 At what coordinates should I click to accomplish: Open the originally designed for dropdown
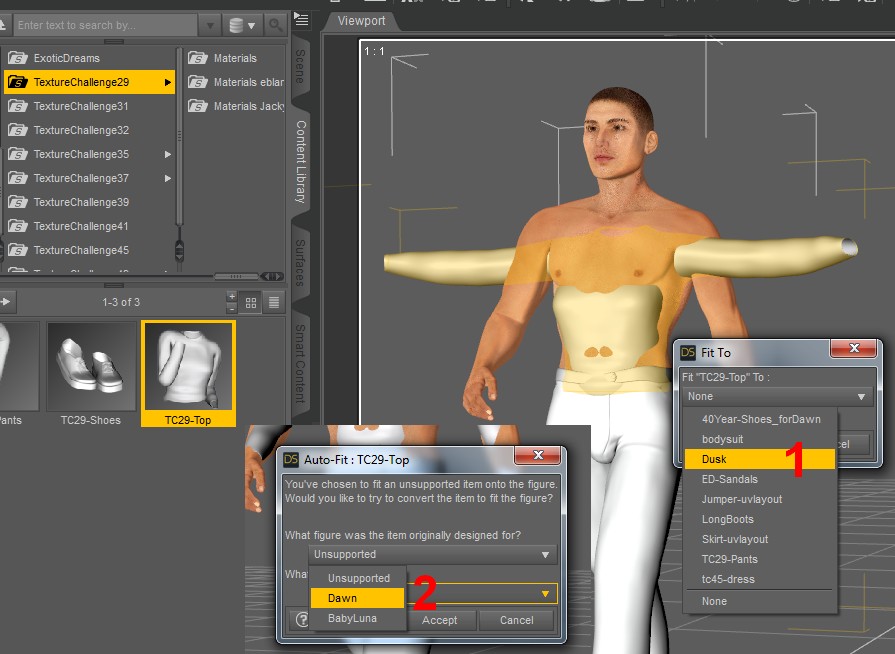(x=433, y=555)
